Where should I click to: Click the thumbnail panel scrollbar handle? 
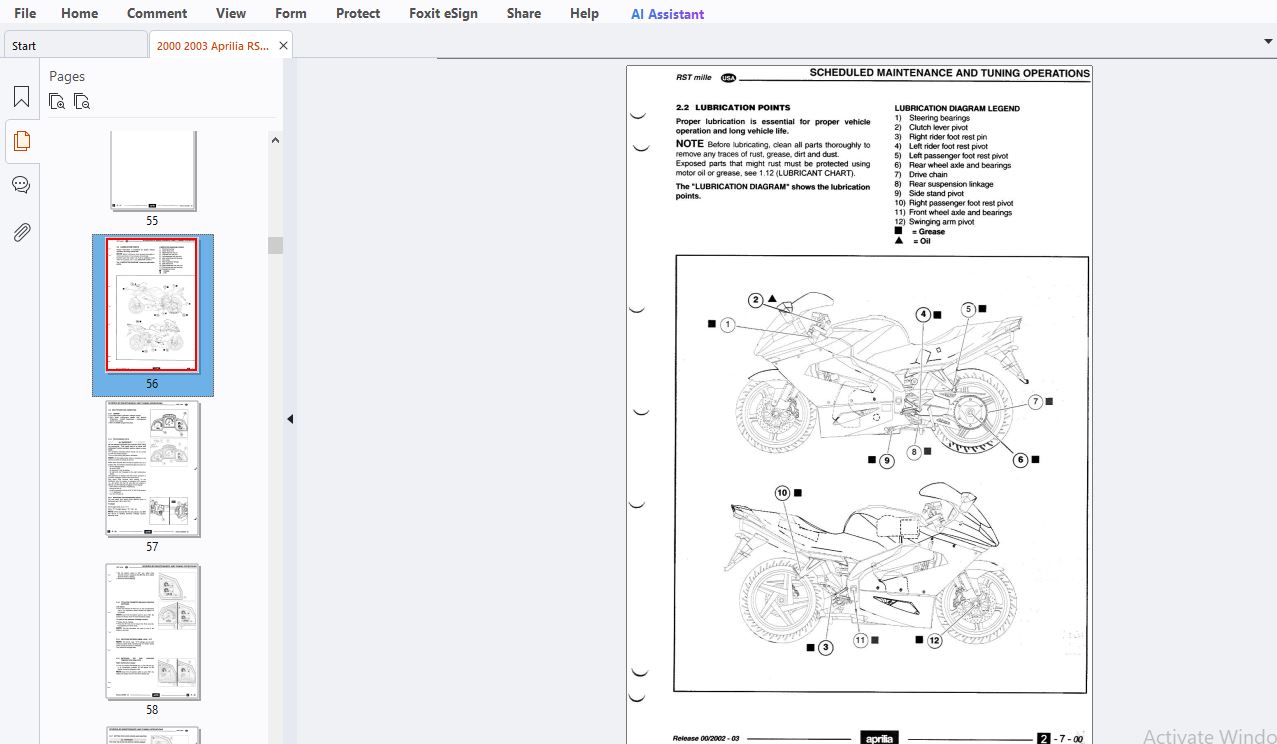pos(275,245)
